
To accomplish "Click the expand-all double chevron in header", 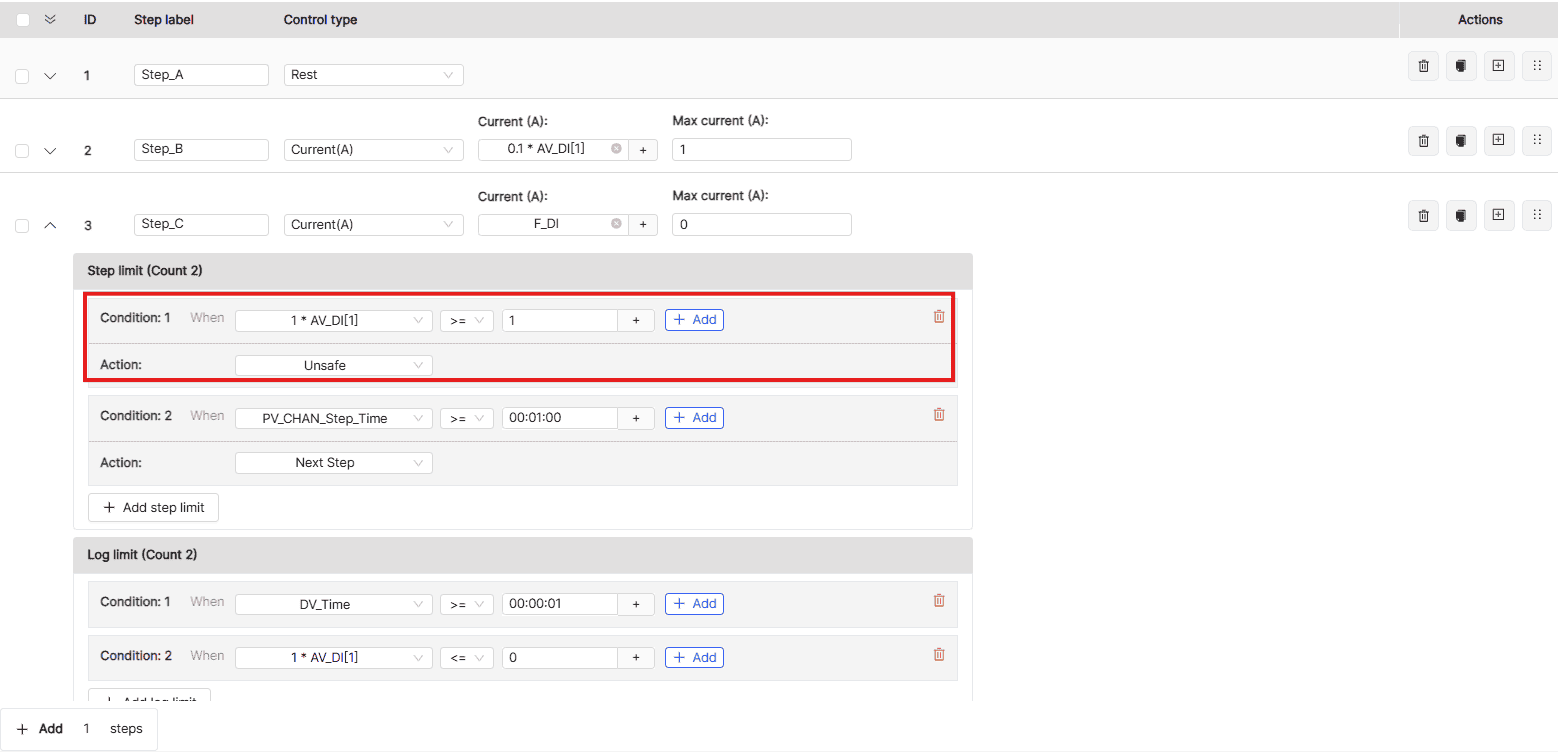I will (x=50, y=20).
